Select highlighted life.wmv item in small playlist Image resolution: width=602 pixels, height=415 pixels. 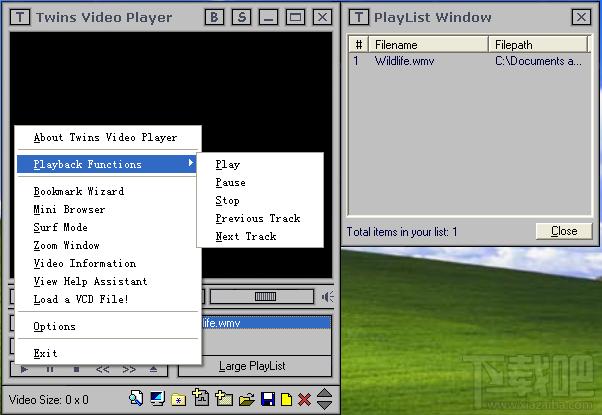[266, 323]
